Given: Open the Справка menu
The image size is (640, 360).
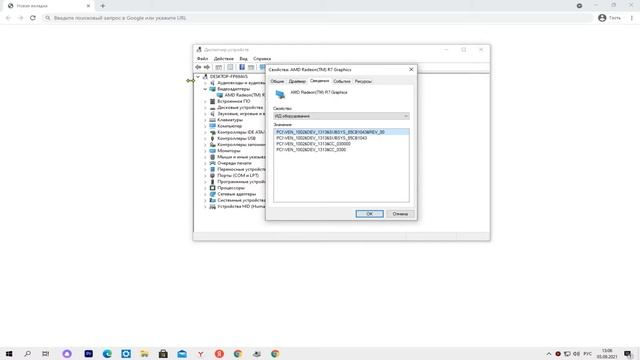Looking at the screenshot, I should coord(262,59).
